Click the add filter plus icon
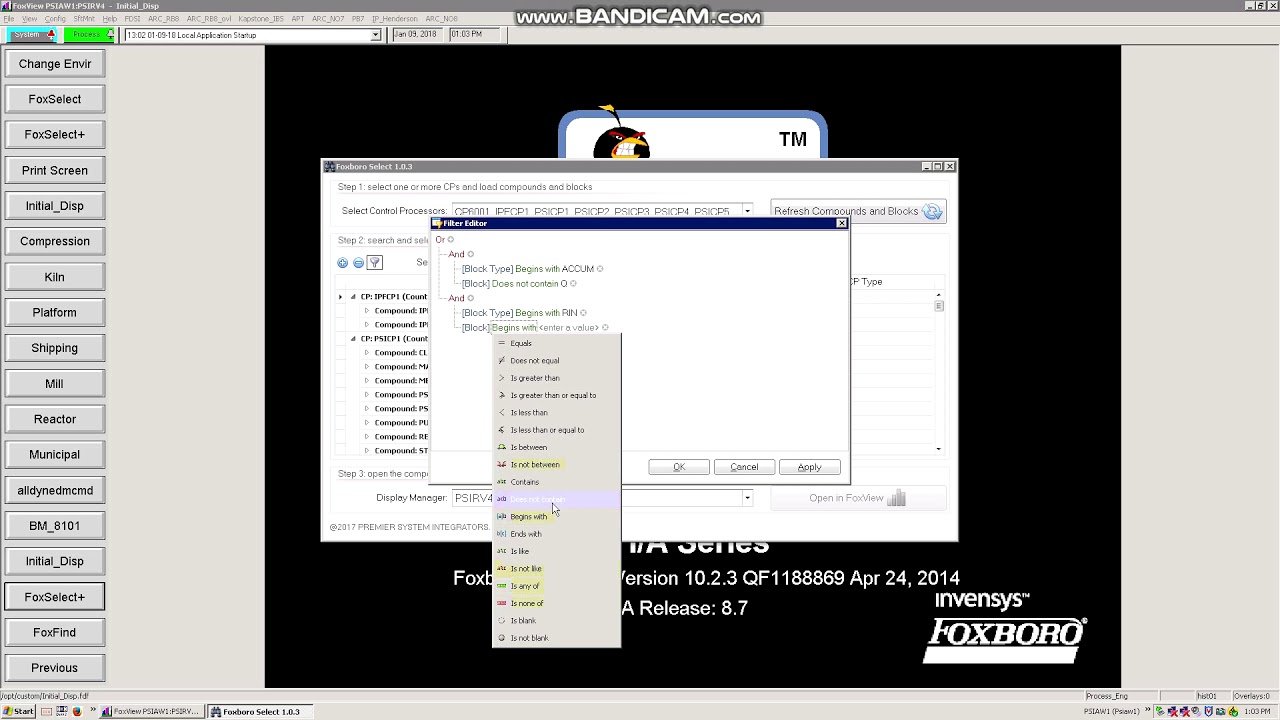 (x=343, y=263)
